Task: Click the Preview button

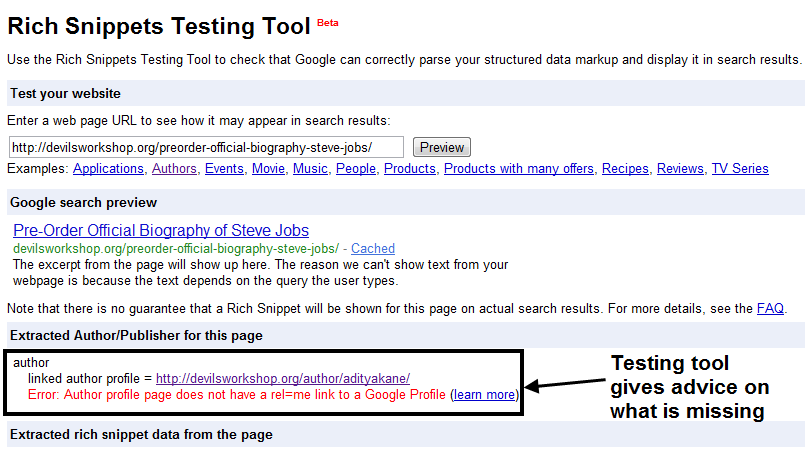Action: point(442,147)
